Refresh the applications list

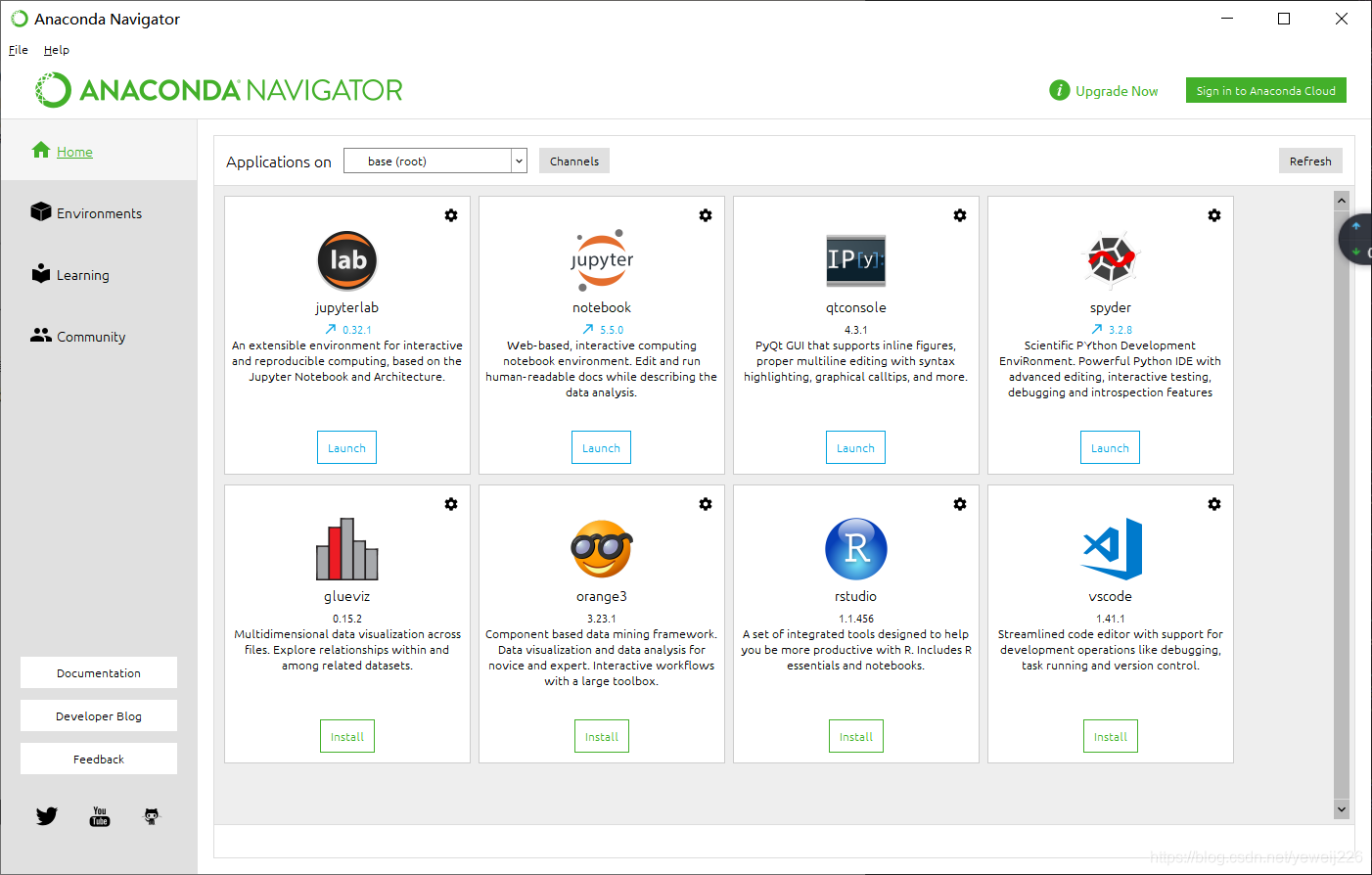pos(1310,161)
